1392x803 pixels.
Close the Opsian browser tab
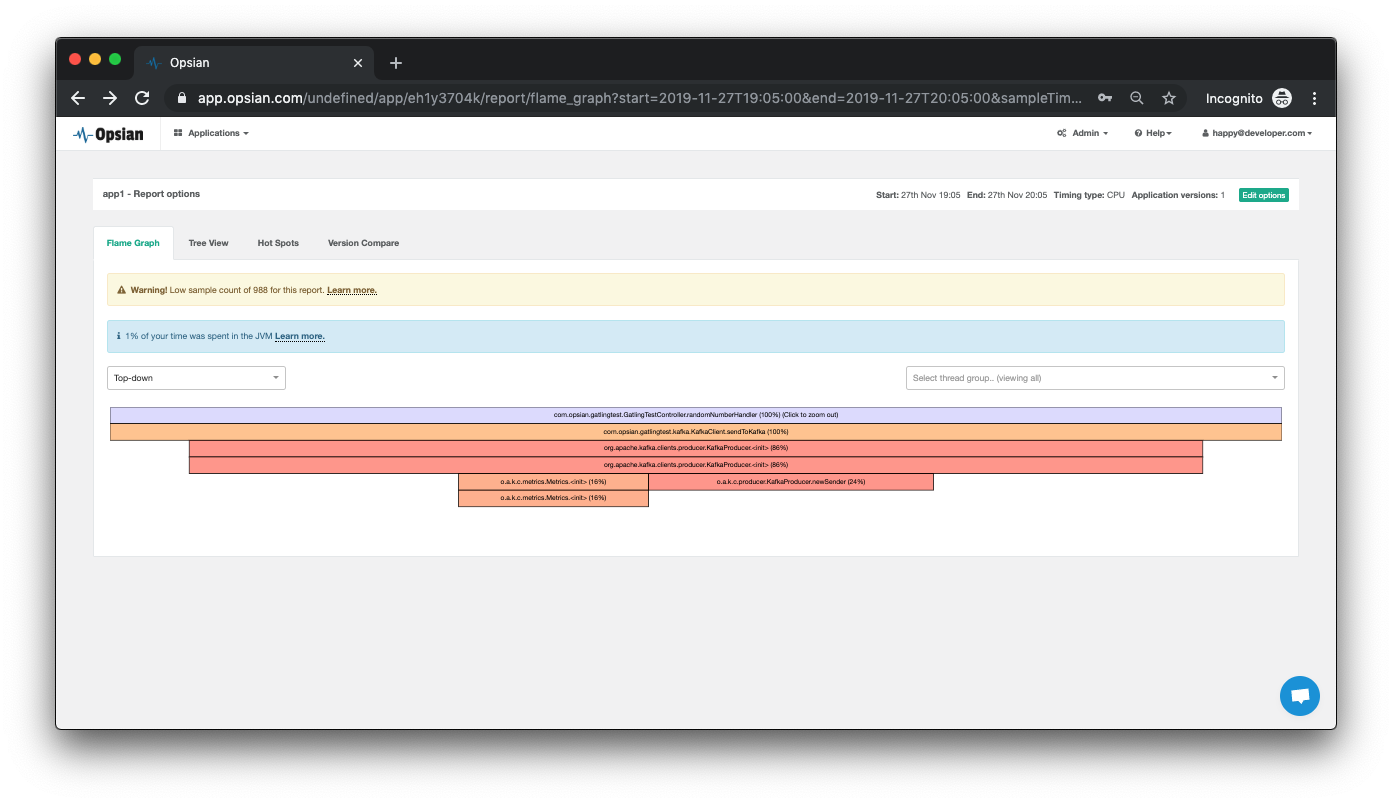[358, 63]
